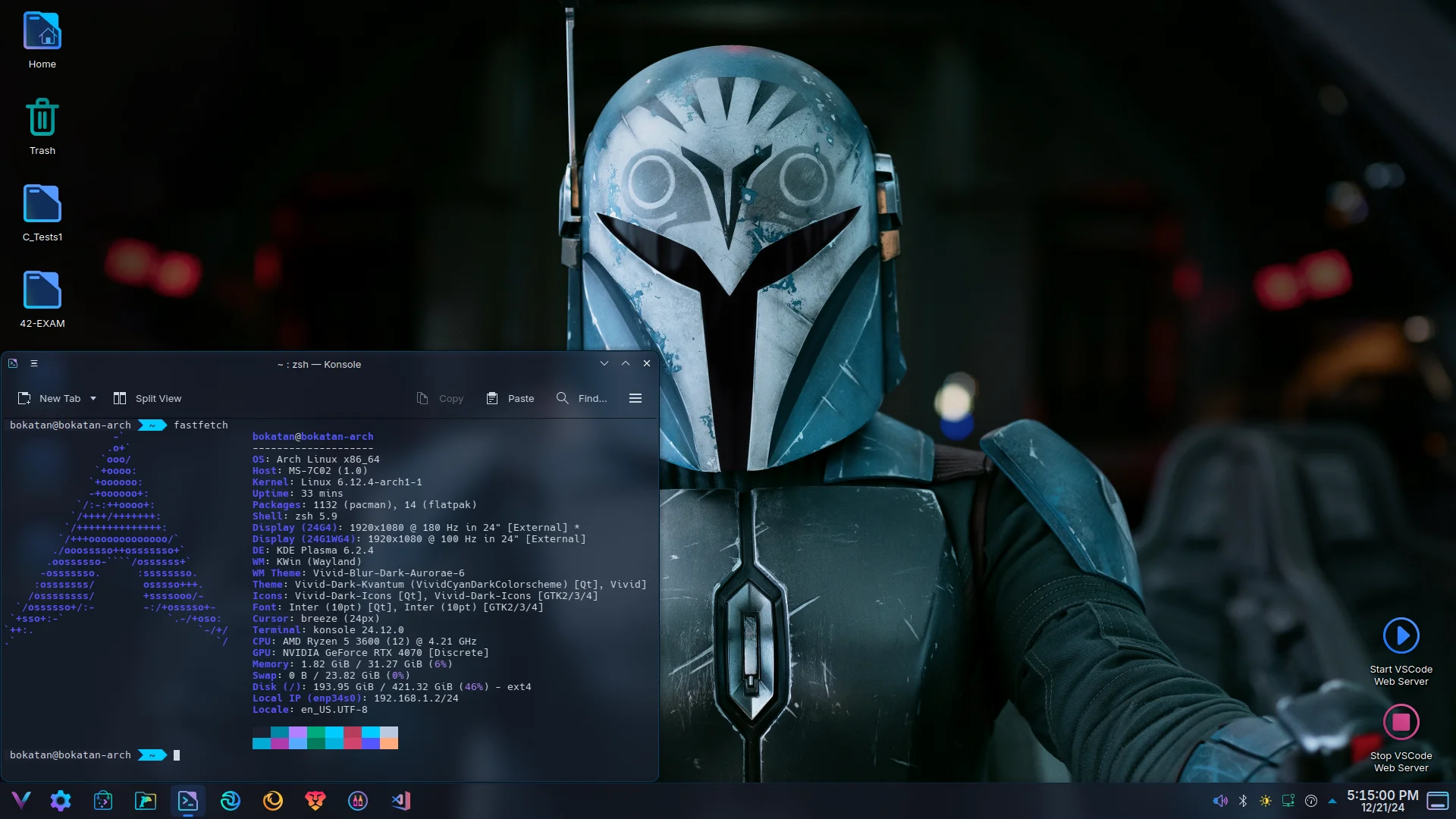Click the 'Shell: zsh 5.9' line
The image size is (1456, 819).
pyautogui.click(x=294, y=516)
